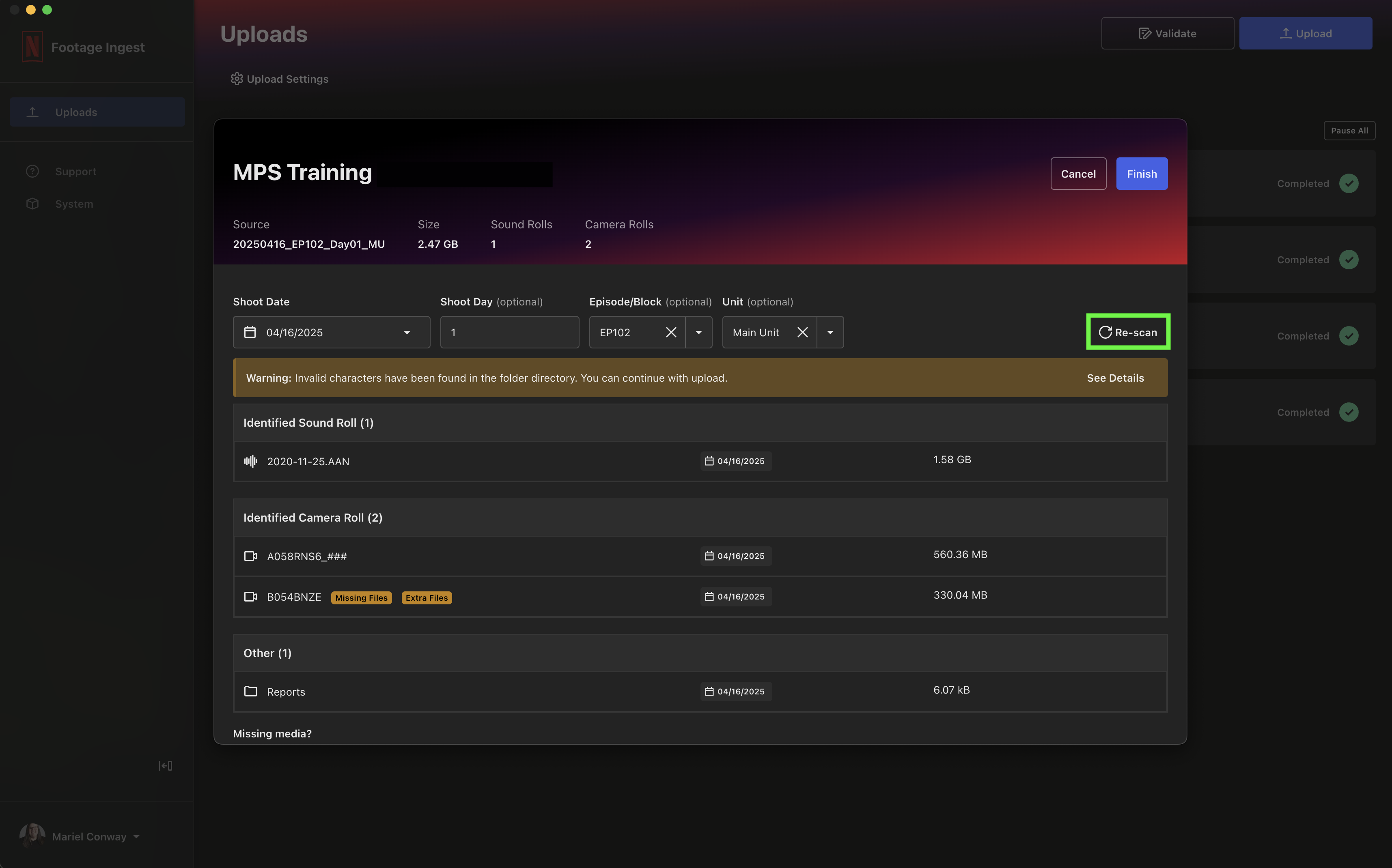Select the Reports folder row

700,691
